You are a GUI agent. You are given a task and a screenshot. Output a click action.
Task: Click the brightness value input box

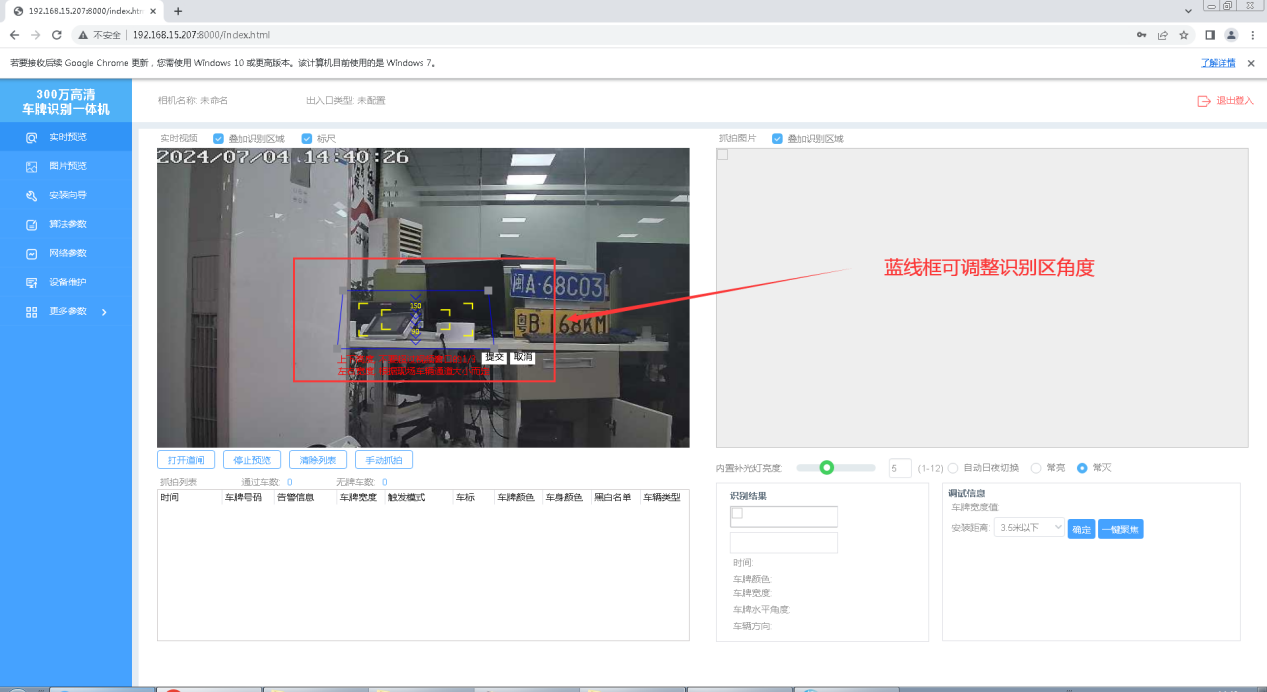click(900, 468)
